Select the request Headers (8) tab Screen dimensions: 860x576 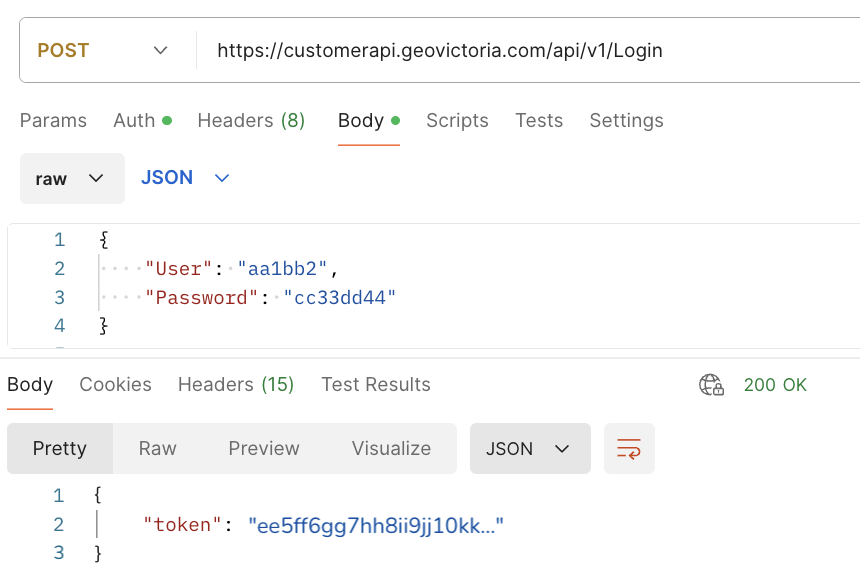click(x=251, y=121)
